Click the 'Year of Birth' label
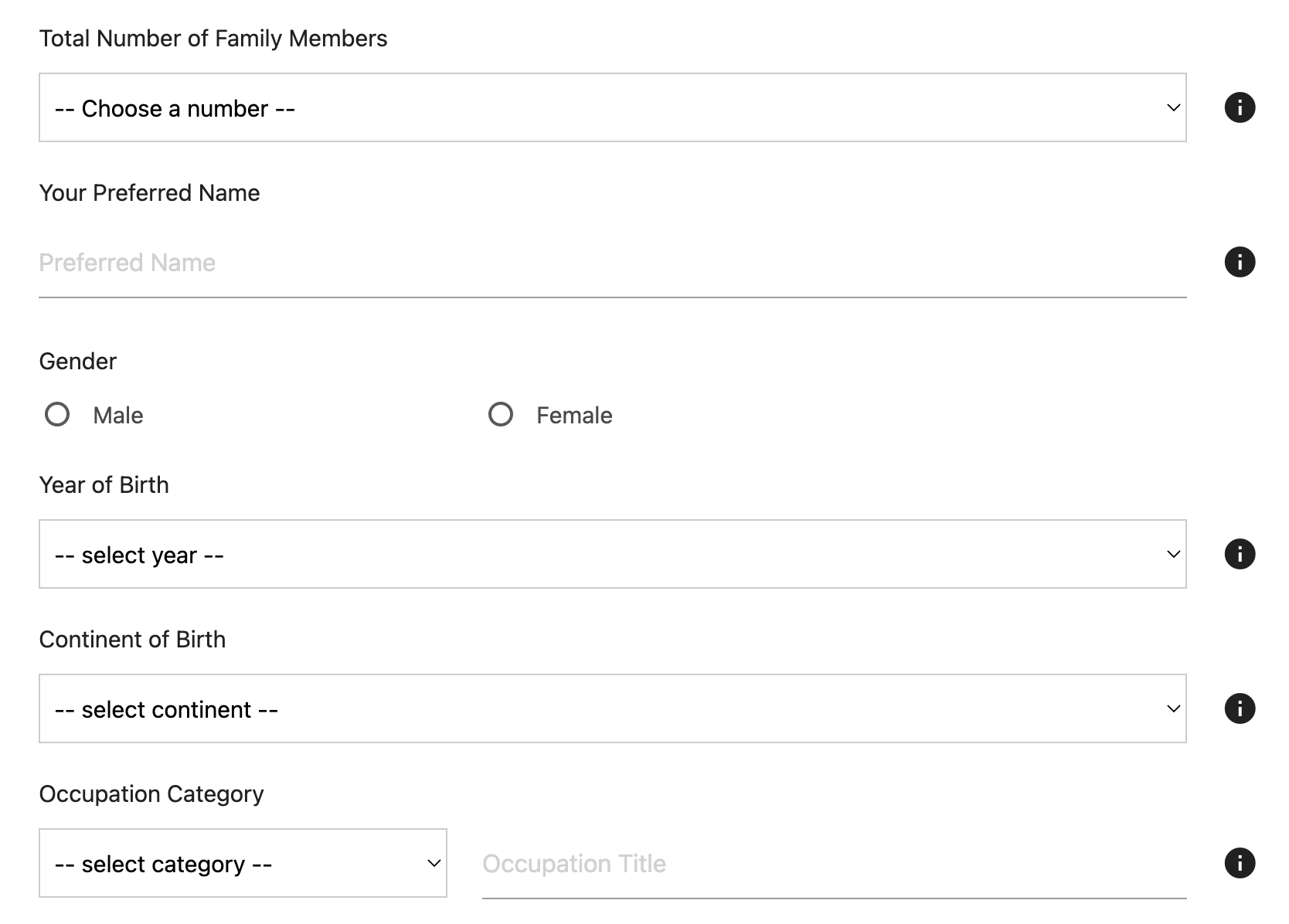Image resolution: width=1289 pixels, height=924 pixels. [x=104, y=485]
